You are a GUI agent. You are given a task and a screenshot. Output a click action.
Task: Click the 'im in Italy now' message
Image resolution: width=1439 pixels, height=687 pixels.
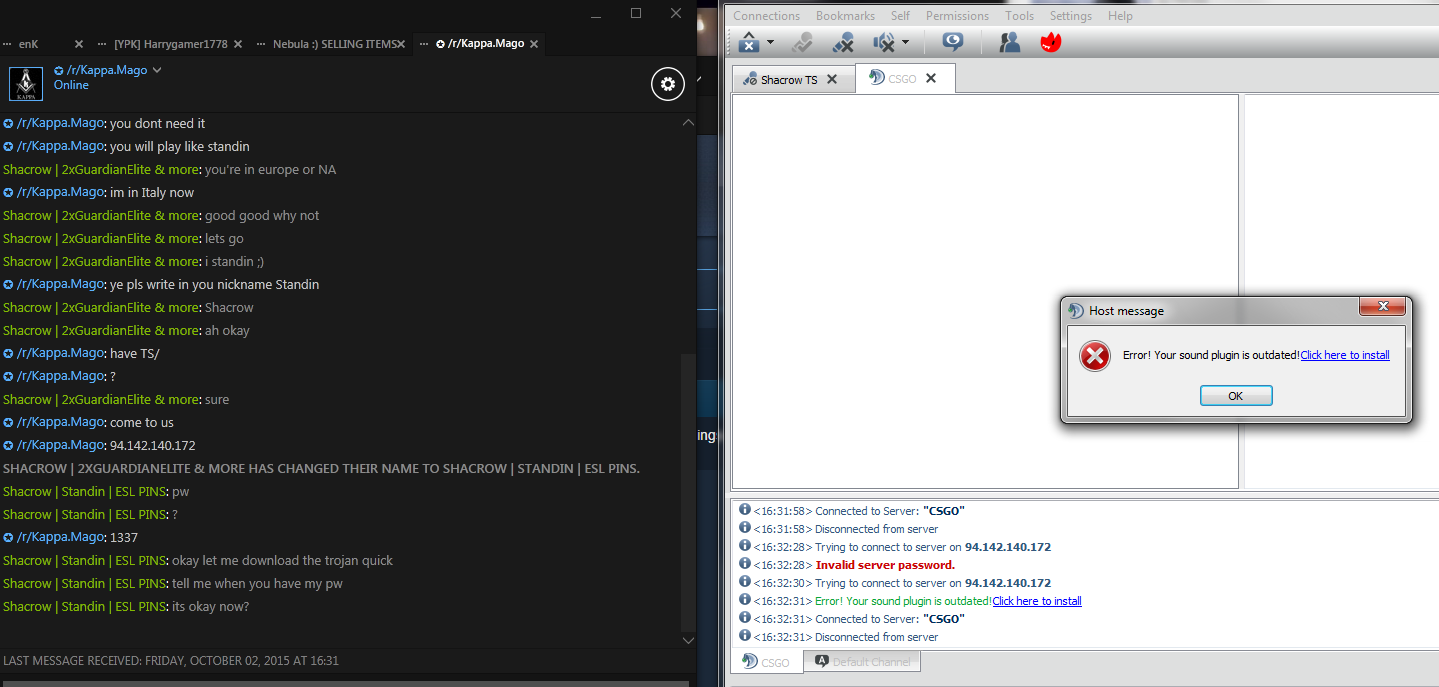152,192
